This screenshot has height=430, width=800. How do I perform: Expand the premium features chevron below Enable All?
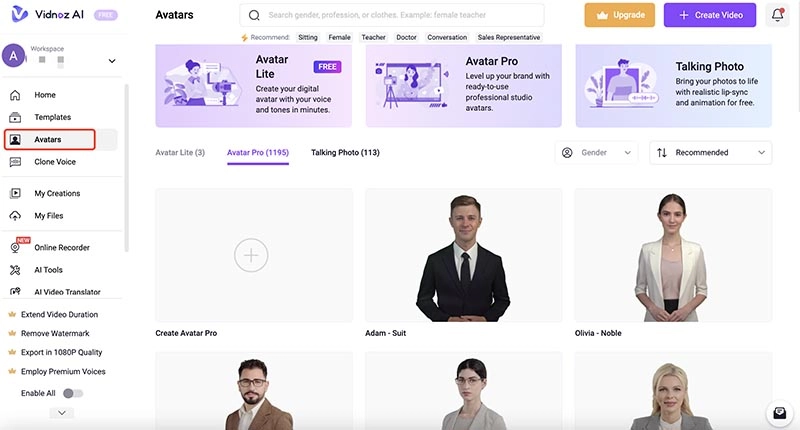pyautogui.click(x=62, y=413)
